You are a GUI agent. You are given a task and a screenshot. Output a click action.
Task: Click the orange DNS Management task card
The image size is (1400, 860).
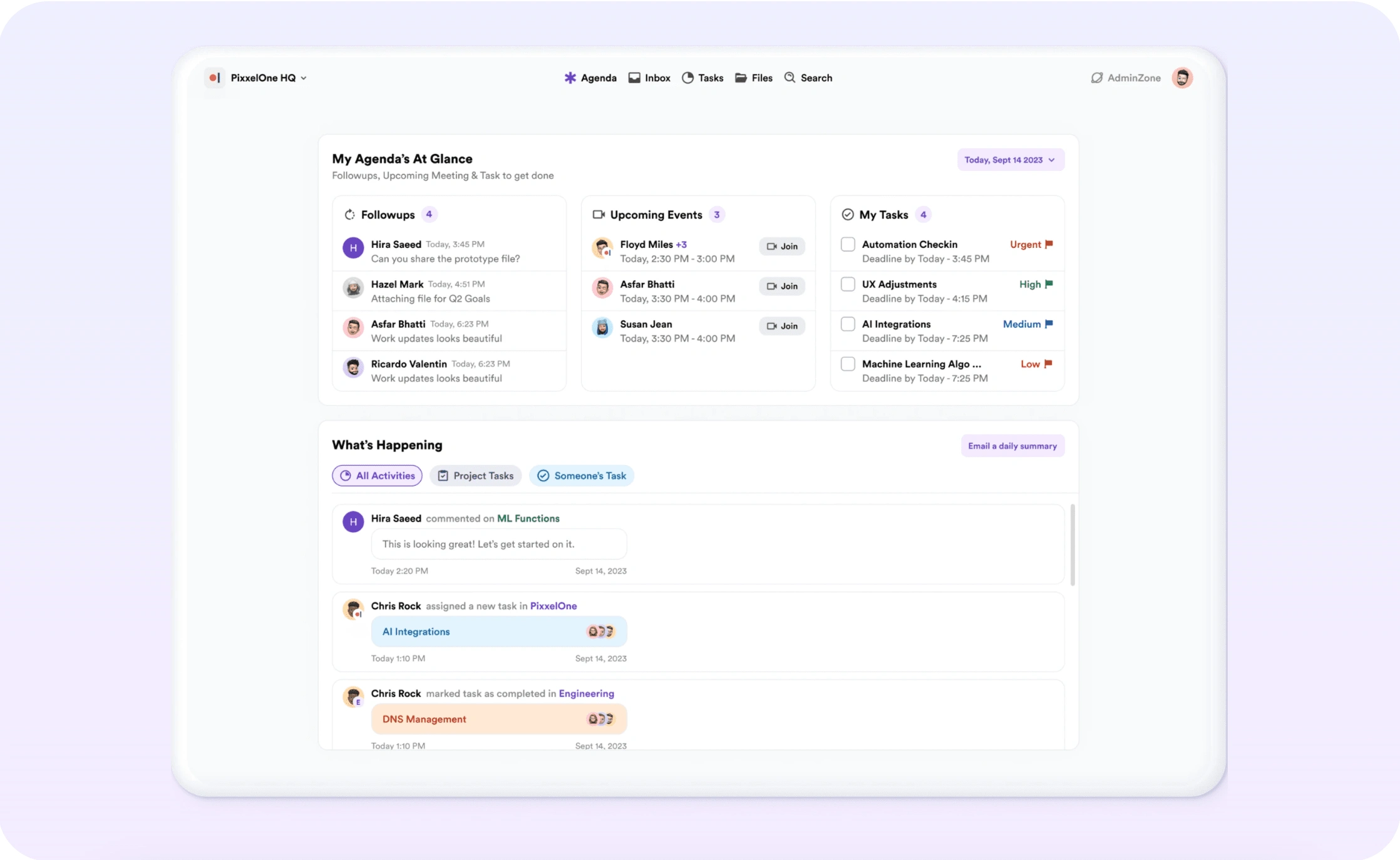[498, 719]
